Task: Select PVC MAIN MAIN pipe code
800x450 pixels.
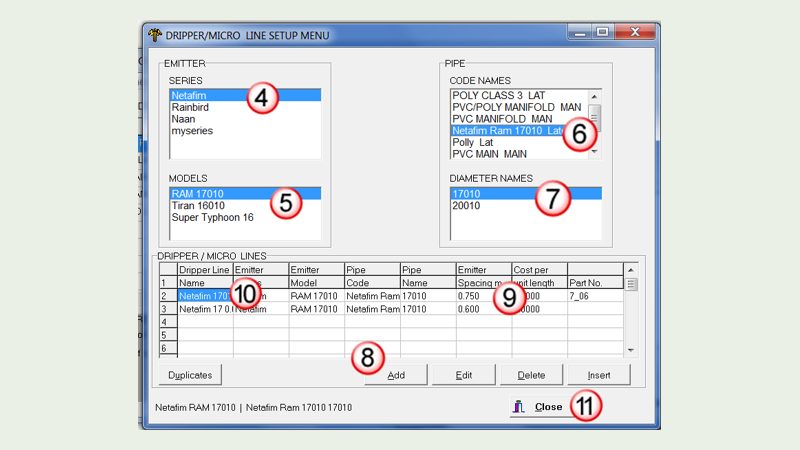Action: click(x=519, y=154)
